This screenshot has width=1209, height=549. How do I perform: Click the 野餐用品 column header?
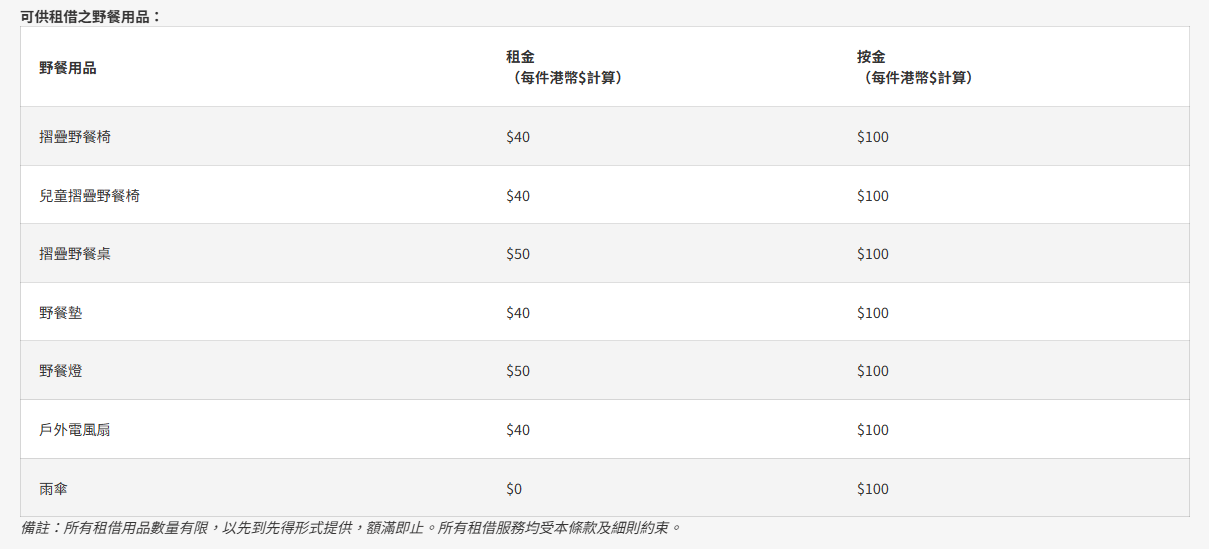(68, 68)
